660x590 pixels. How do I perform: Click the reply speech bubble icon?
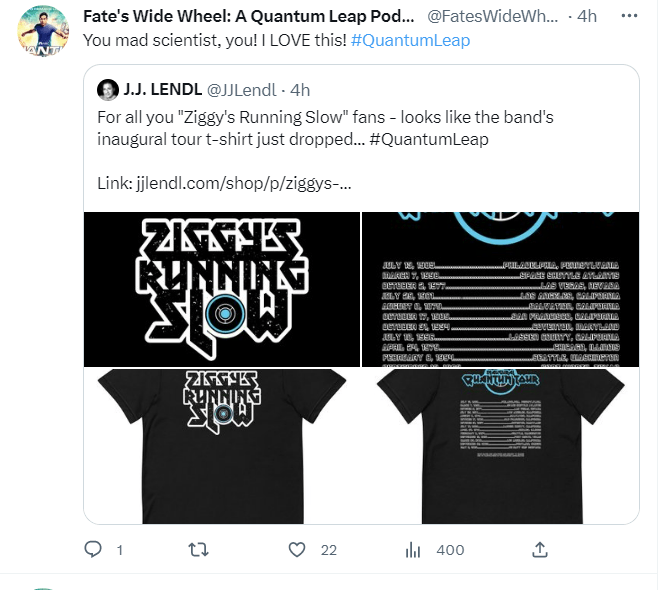[x=93, y=550]
